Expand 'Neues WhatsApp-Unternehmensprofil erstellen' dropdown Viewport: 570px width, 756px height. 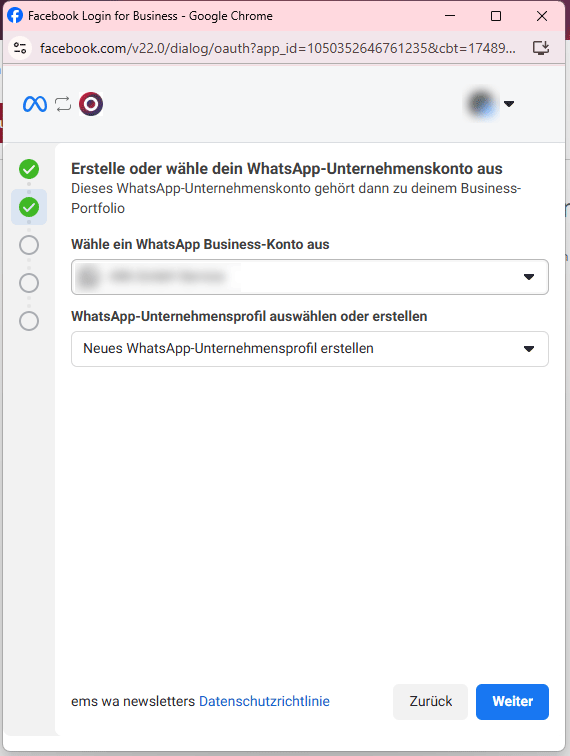pyautogui.click(x=310, y=349)
